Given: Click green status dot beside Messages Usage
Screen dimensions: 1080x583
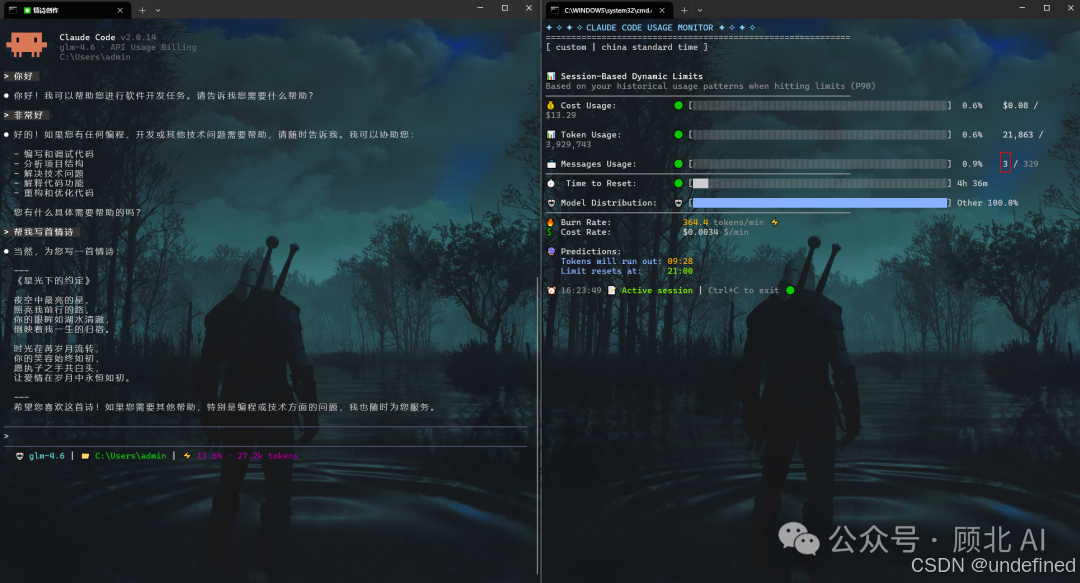Looking at the screenshot, I should pos(678,164).
